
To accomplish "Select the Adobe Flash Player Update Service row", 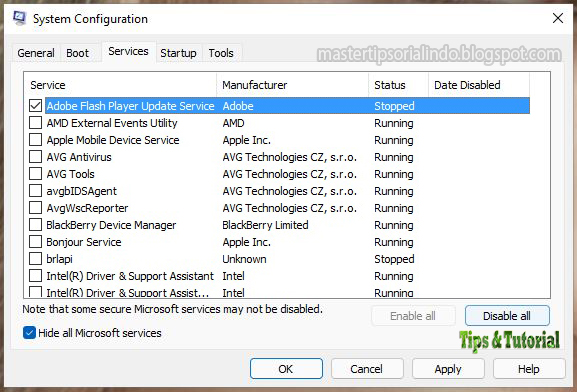I will [287, 106].
